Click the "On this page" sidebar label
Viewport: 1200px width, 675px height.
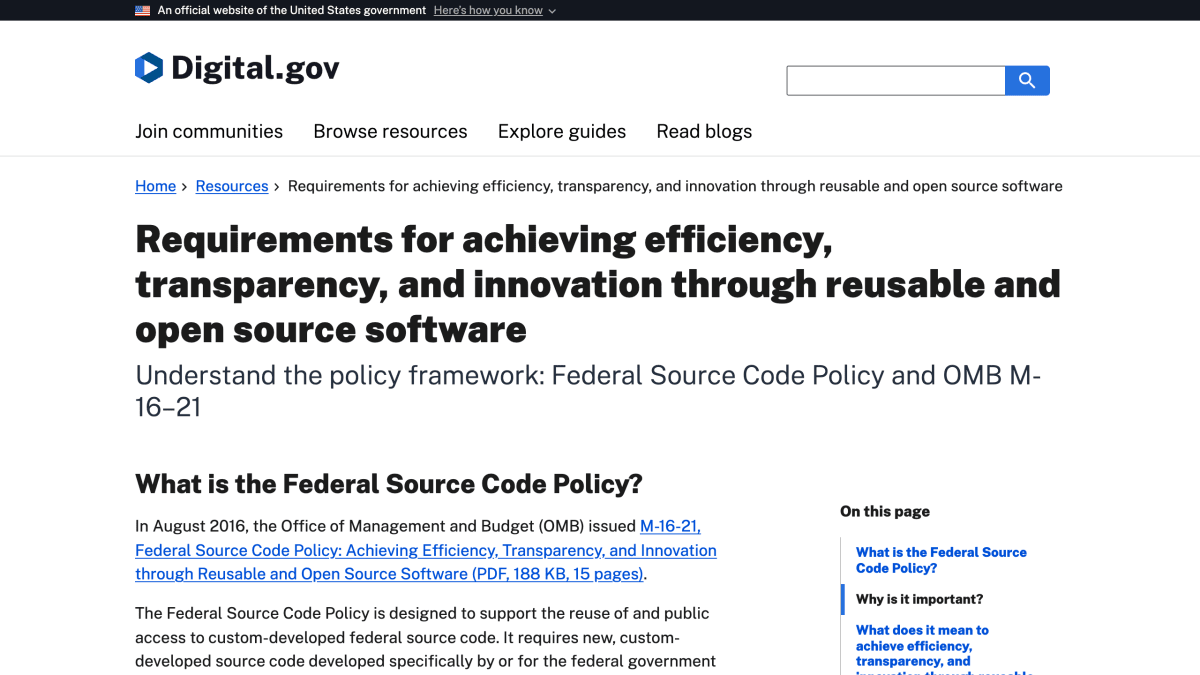(x=885, y=511)
